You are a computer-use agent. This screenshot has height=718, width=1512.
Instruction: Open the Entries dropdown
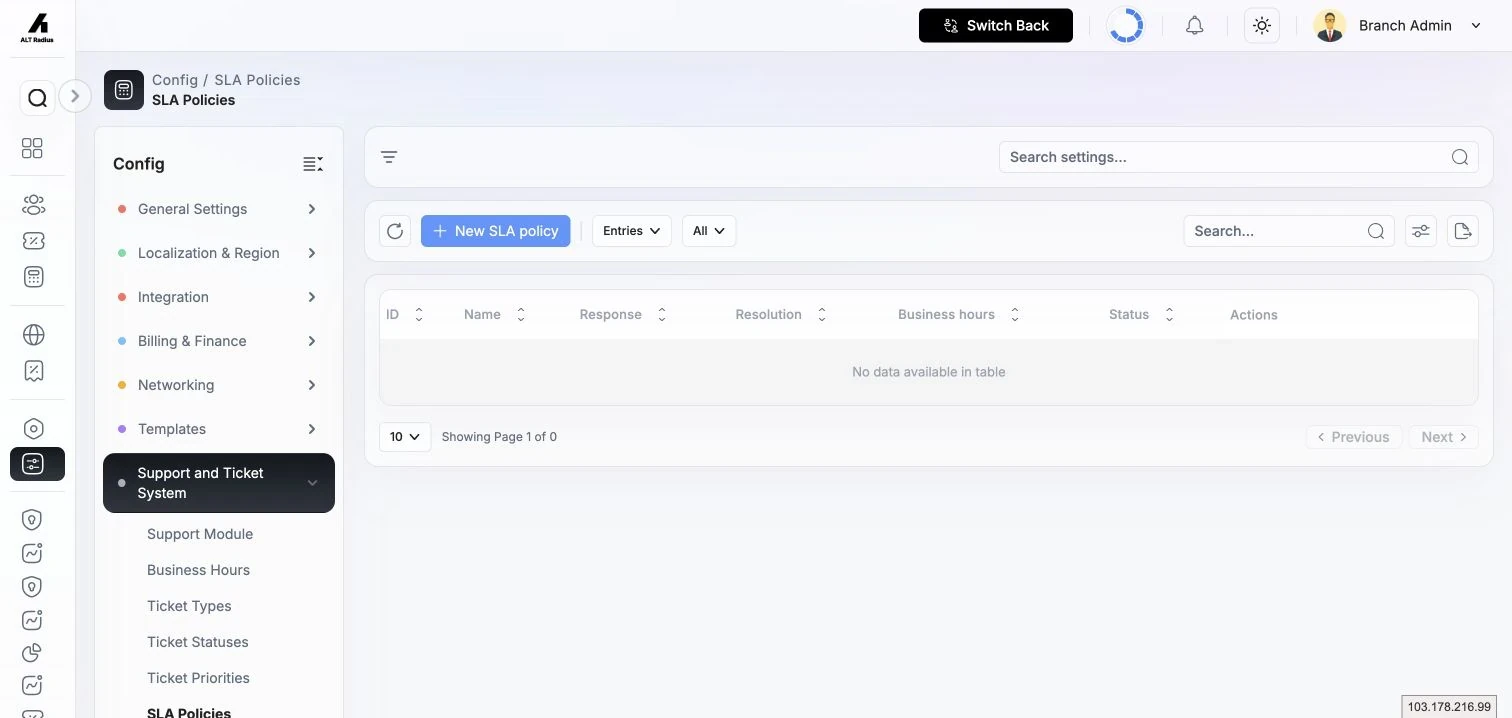(632, 231)
